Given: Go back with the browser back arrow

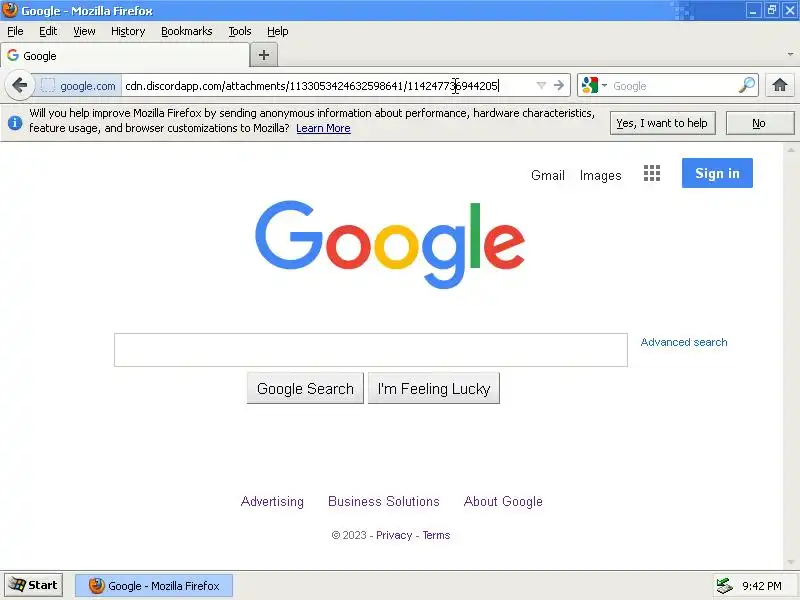Looking at the screenshot, I should pyautogui.click(x=19, y=85).
